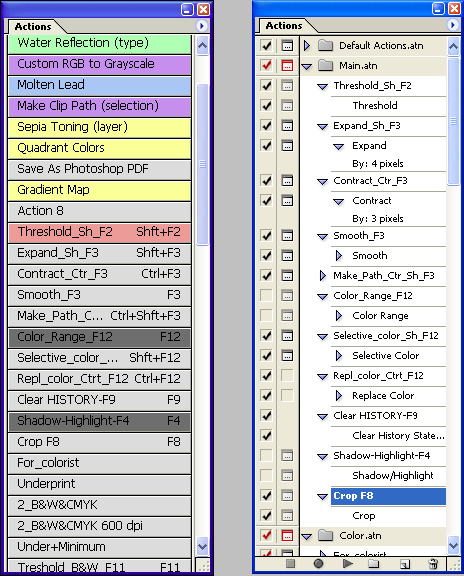Viewport: 464px width, 576px height.
Task: Click the Create new action icon
Action: click(404, 564)
